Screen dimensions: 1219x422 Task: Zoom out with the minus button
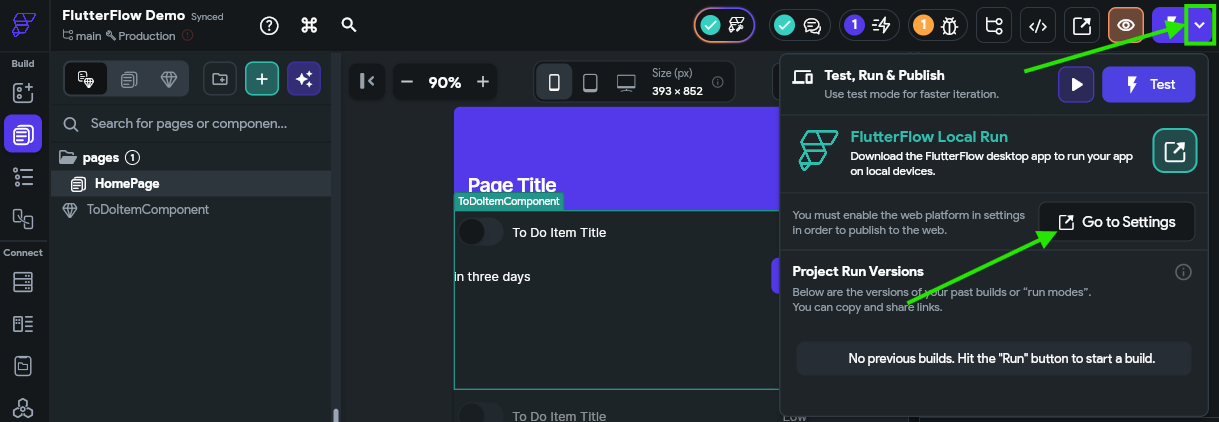[407, 82]
